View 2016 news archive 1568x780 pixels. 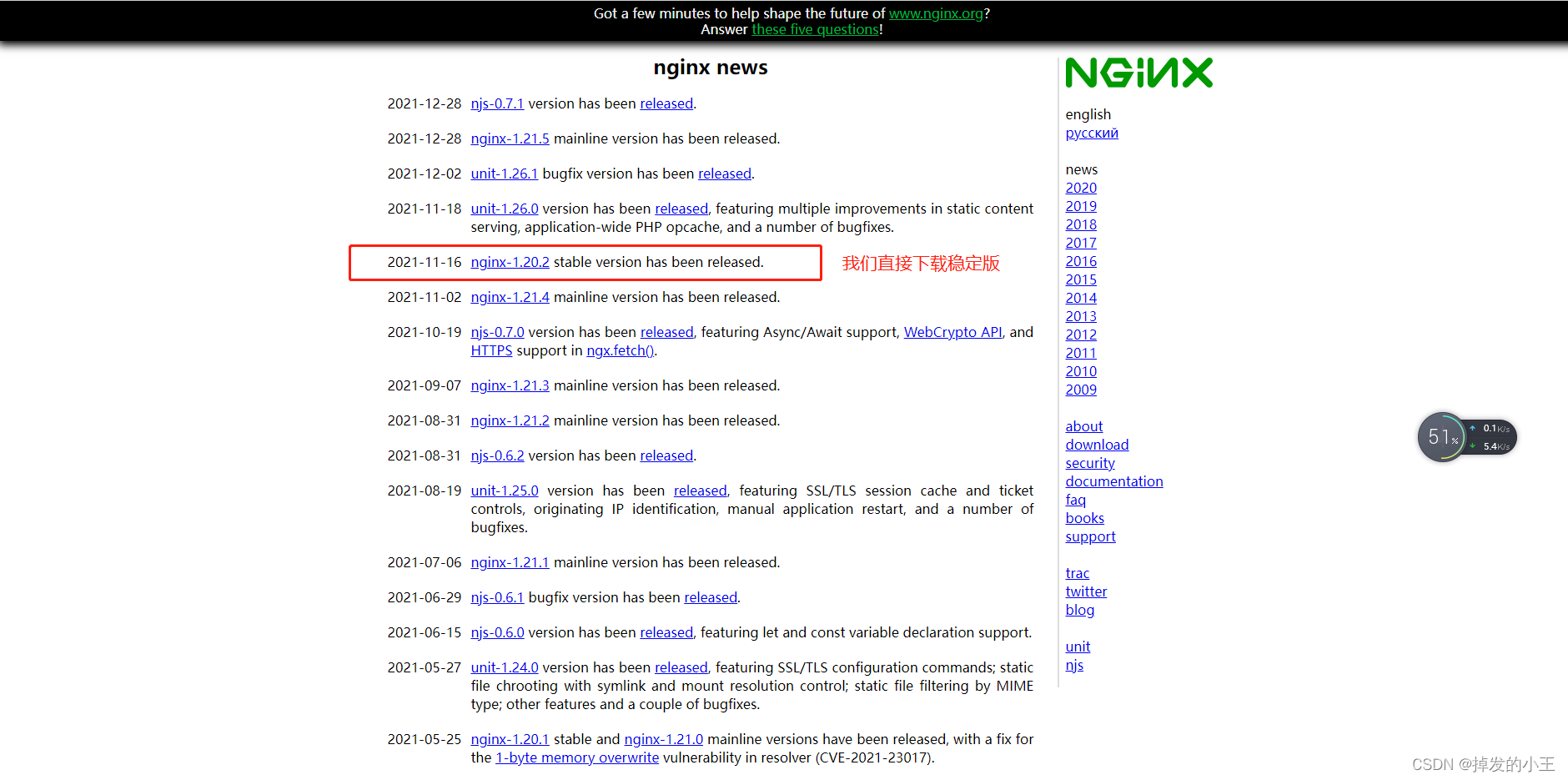click(1081, 261)
